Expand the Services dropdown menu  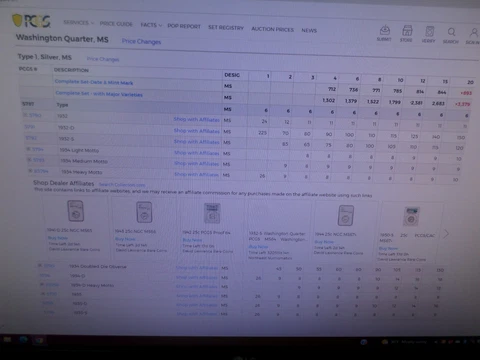[x=79, y=22]
